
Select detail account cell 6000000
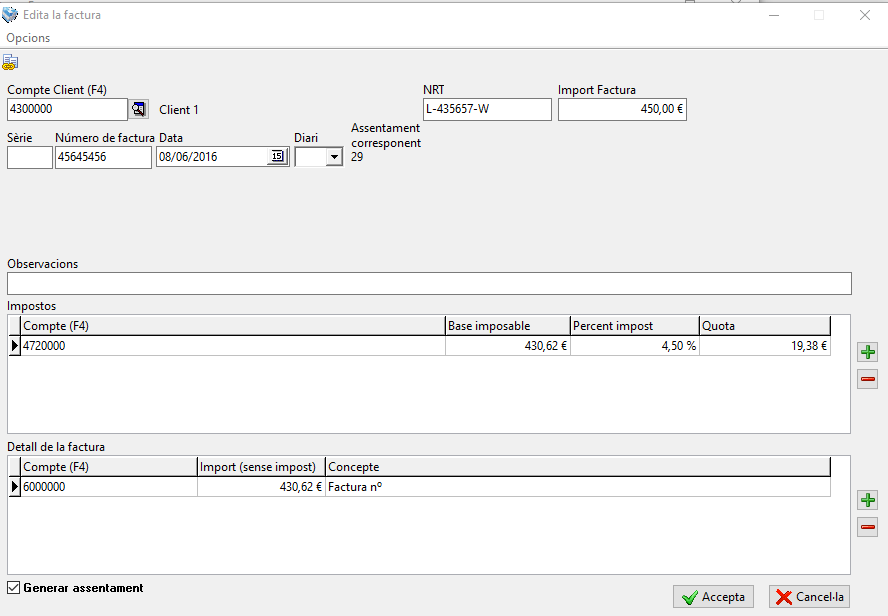[109, 487]
